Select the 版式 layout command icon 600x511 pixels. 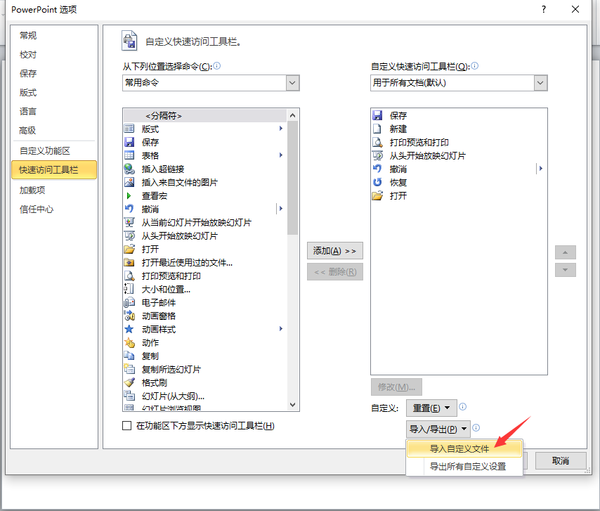point(129,129)
